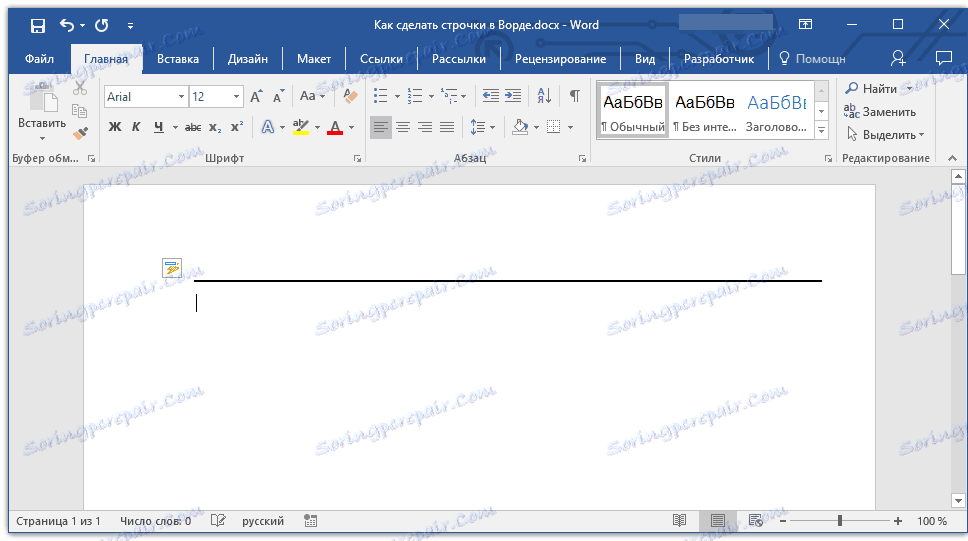The height and width of the screenshot is (541, 968).
Task: Click the Вставить paste button
Action: click(42, 106)
